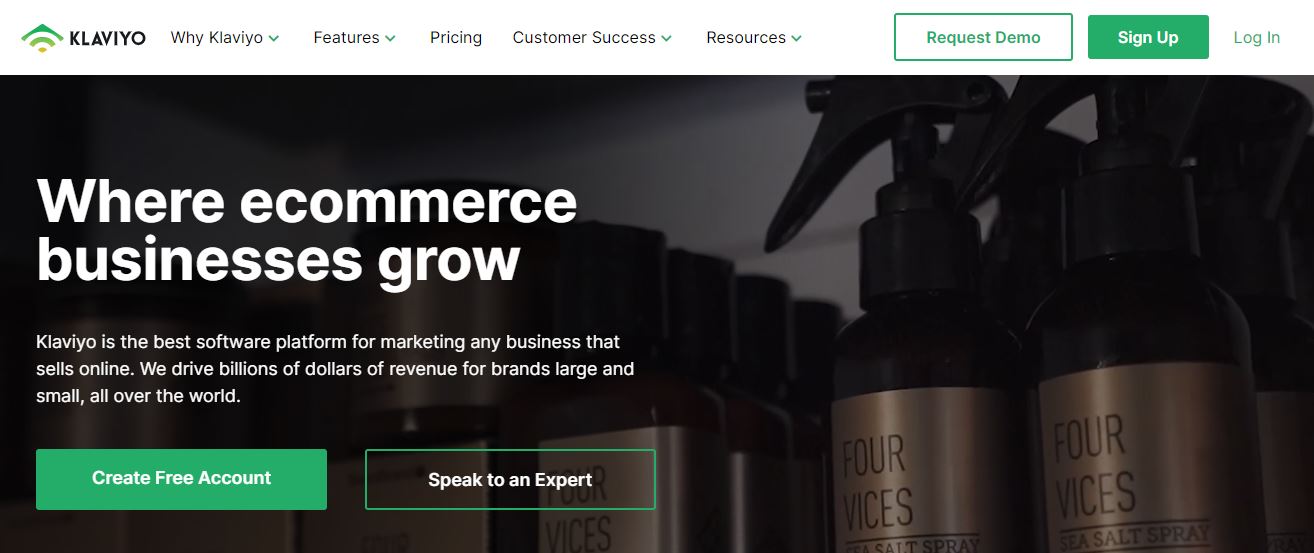The image size is (1314, 553).
Task: Expand the Why Klaviyo dropdown chevron
Action: 274,39
